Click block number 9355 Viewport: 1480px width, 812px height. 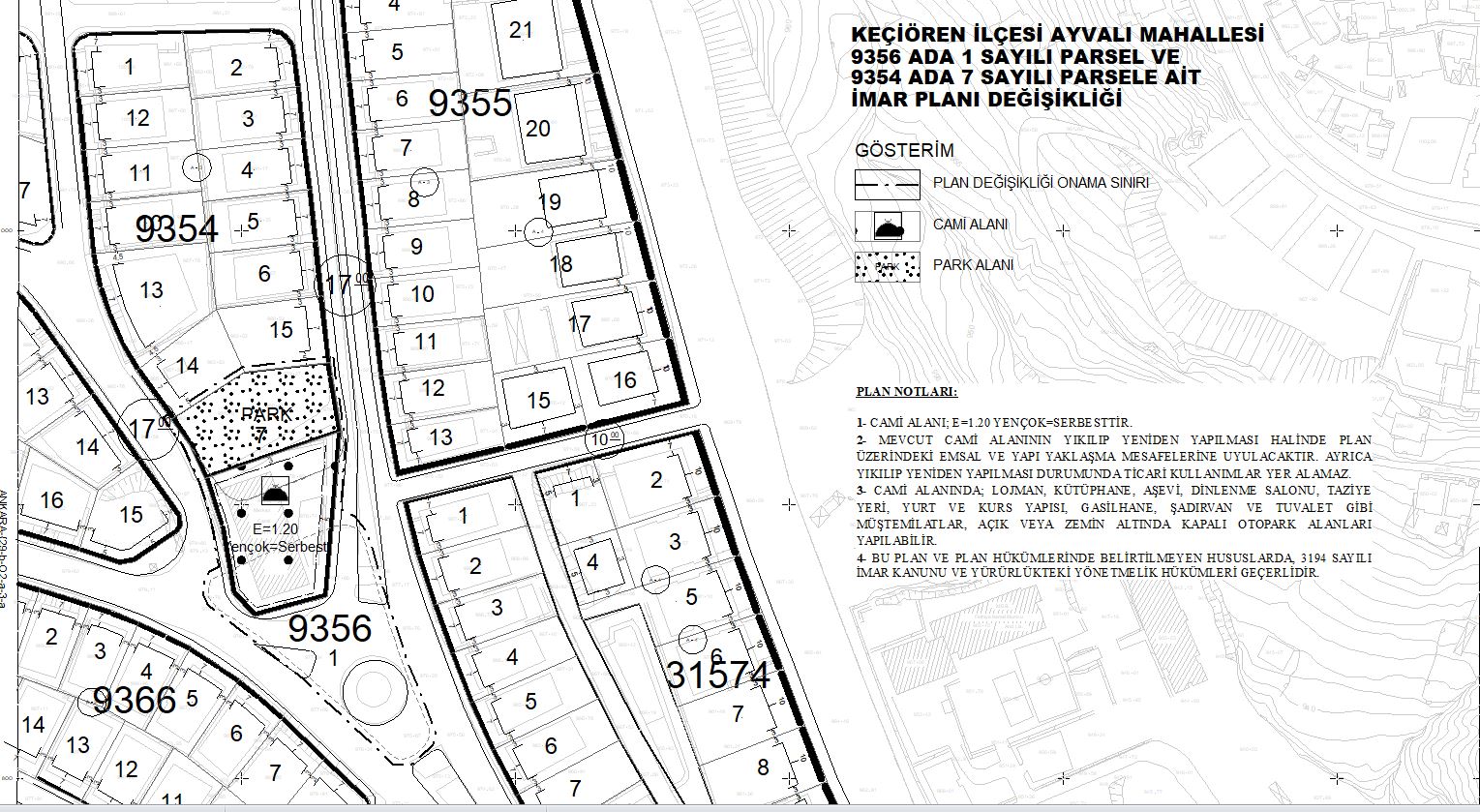pyautogui.click(x=469, y=103)
